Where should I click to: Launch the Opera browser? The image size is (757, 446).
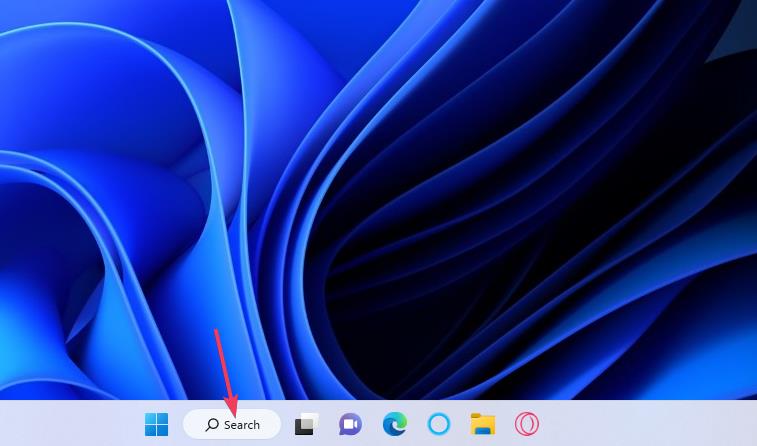pos(527,425)
